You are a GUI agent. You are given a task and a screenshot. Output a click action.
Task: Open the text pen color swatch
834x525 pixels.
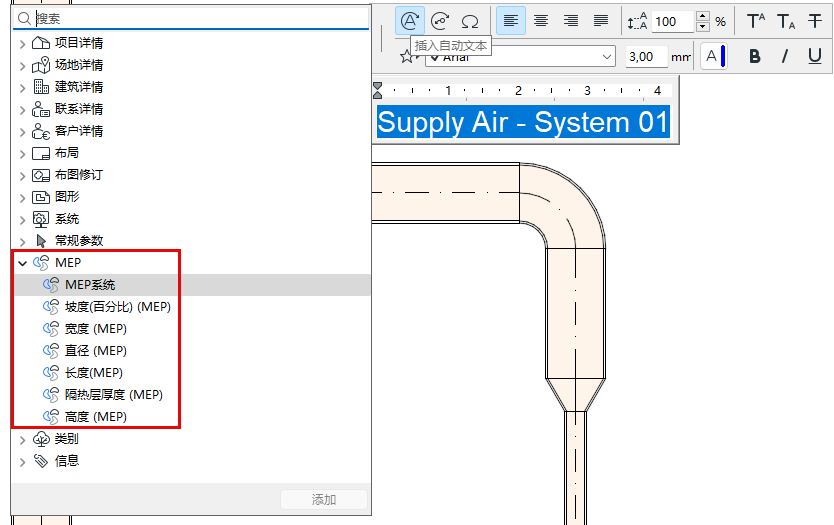(713, 56)
